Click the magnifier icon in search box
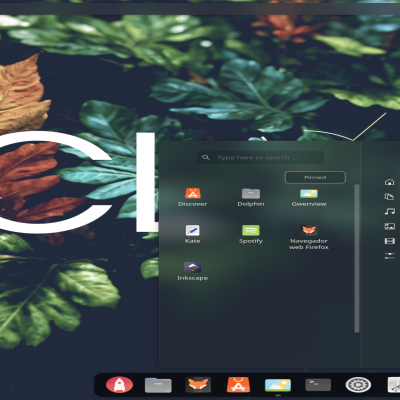The width and height of the screenshot is (400, 400). pos(206,157)
